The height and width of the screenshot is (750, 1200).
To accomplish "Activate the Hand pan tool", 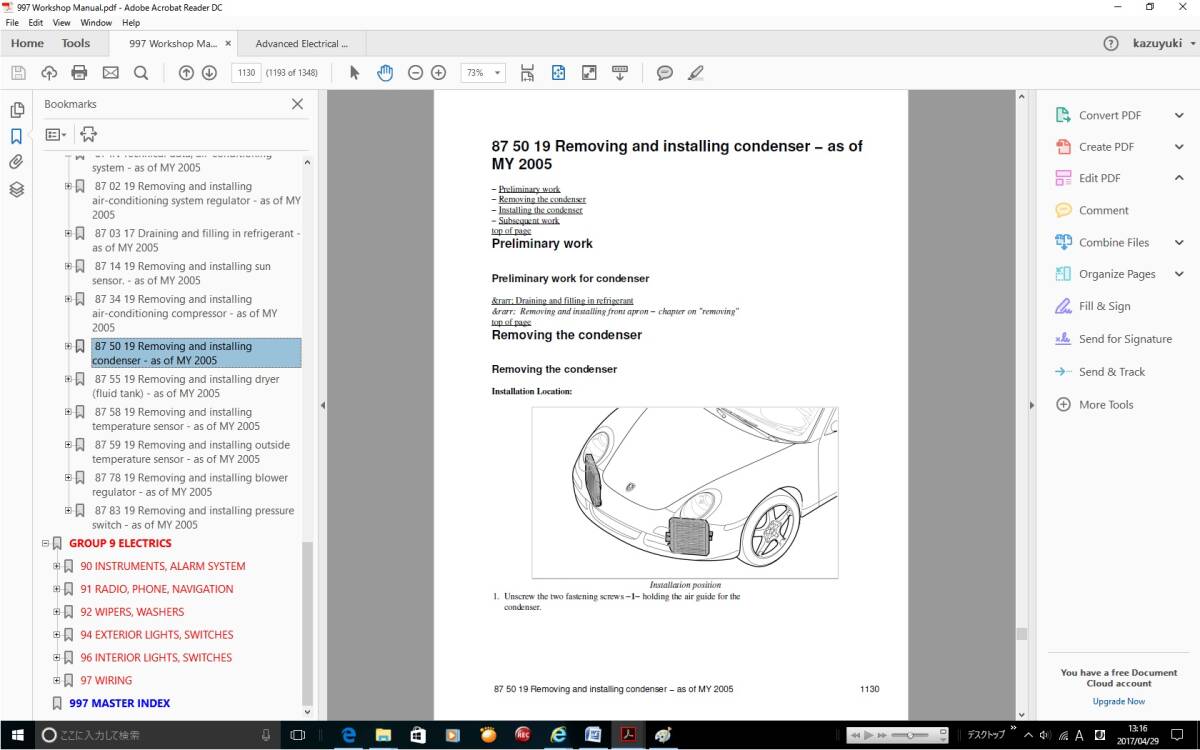I will [x=385, y=73].
